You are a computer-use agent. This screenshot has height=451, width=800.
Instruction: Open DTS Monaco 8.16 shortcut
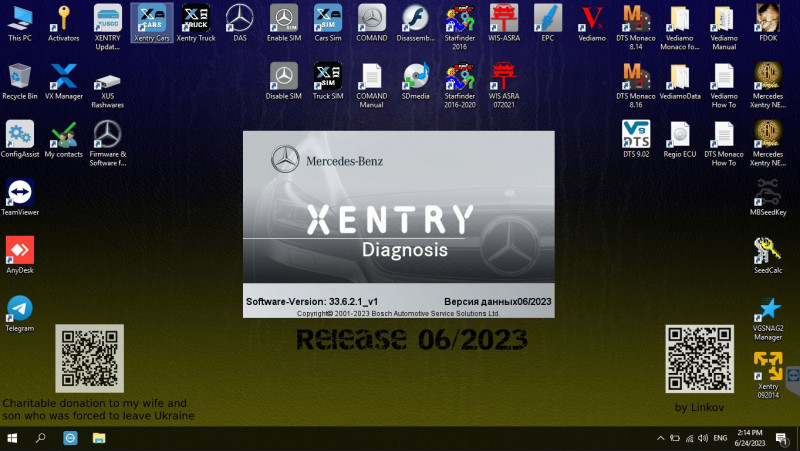pyautogui.click(x=636, y=86)
